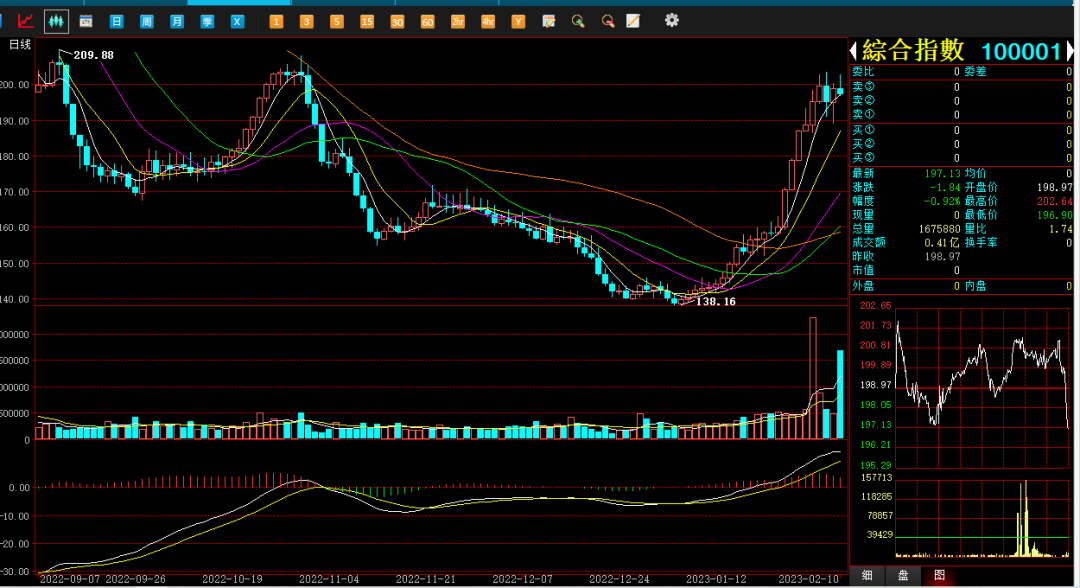Image resolution: width=1080 pixels, height=588 pixels.
Task: Choose the 15-minute timeframe button
Action: 367,20
